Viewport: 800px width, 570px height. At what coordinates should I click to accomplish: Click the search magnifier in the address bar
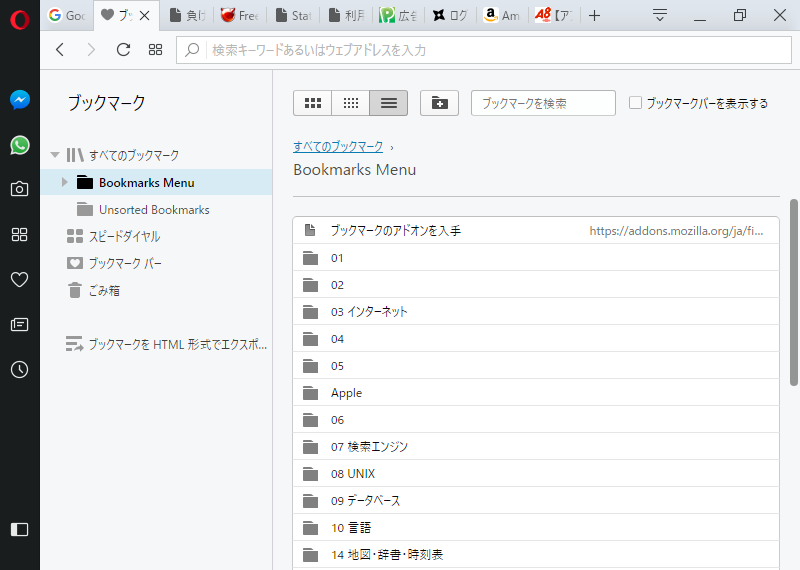[x=192, y=49]
